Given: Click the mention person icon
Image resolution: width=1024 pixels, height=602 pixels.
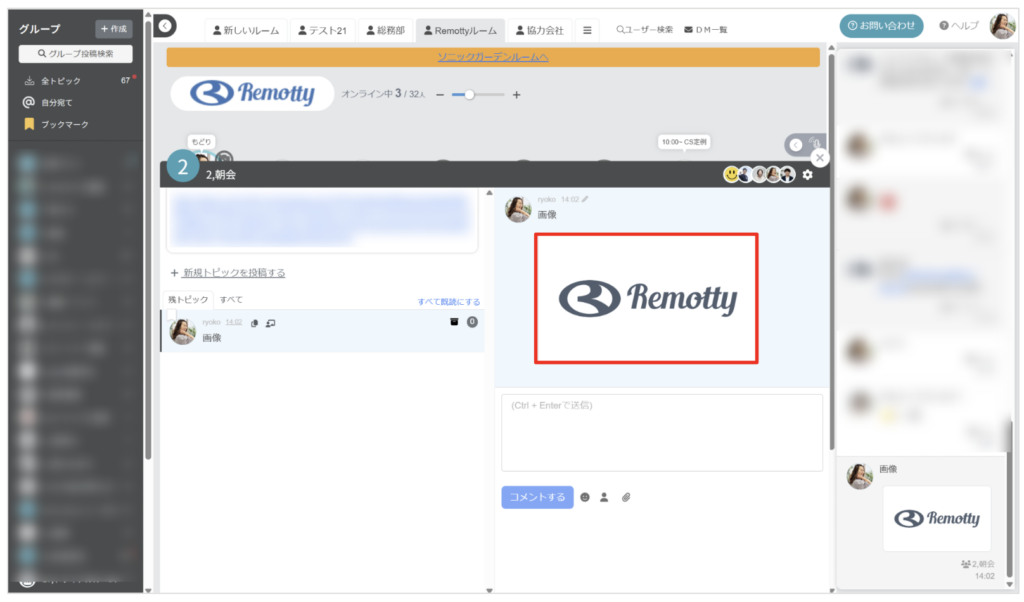Looking at the screenshot, I should [x=604, y=498].
